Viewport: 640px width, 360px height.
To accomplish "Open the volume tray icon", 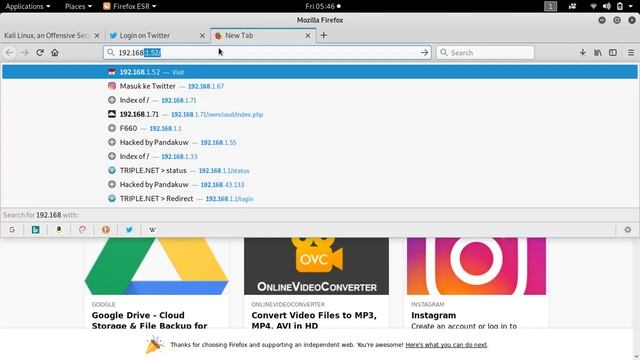I will point(607,6).
